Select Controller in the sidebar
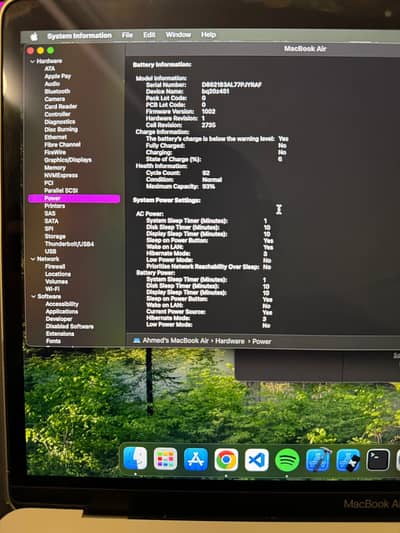 coord(57,114)
